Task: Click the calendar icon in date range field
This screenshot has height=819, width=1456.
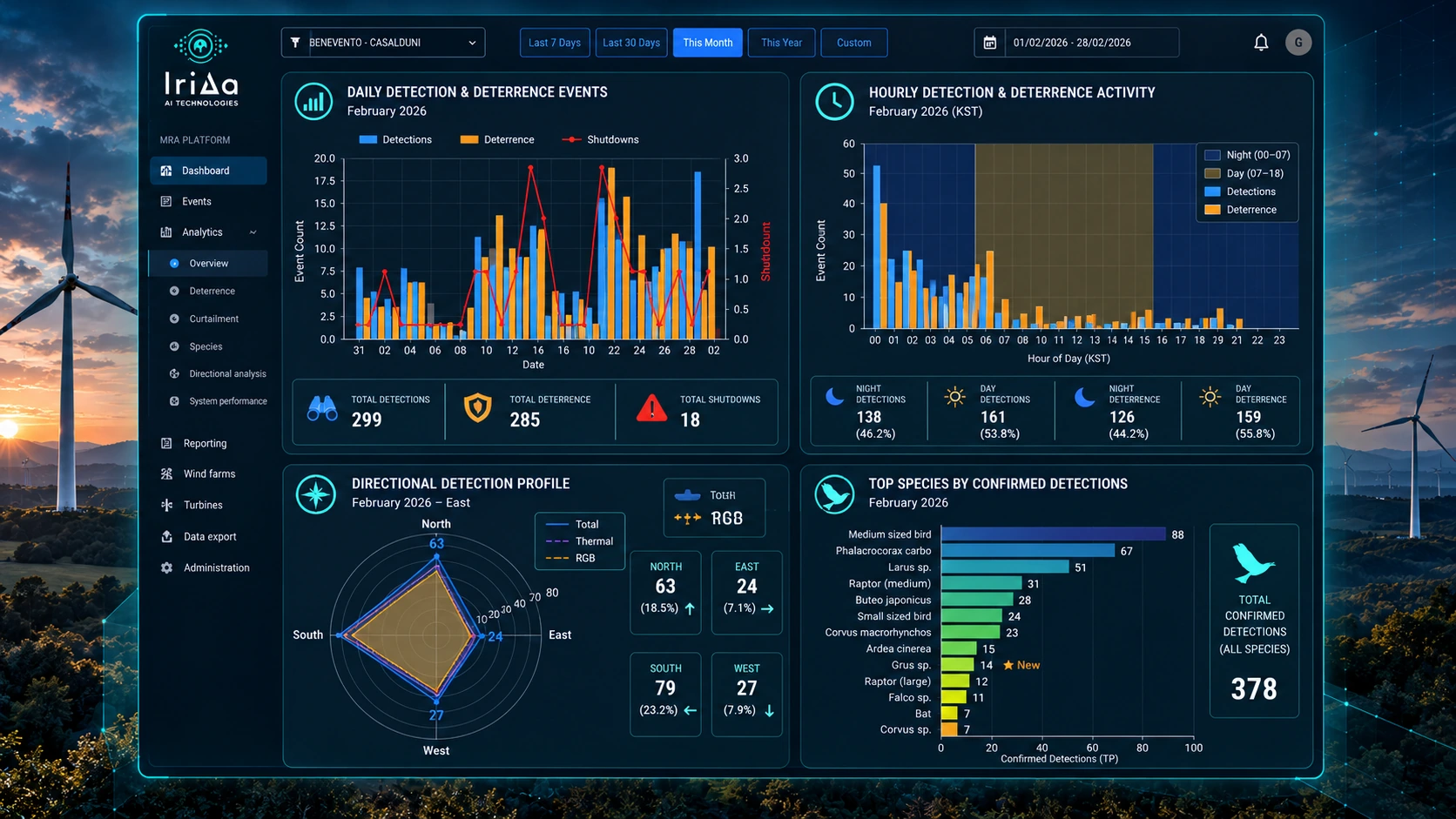Action: click(989, 43)
